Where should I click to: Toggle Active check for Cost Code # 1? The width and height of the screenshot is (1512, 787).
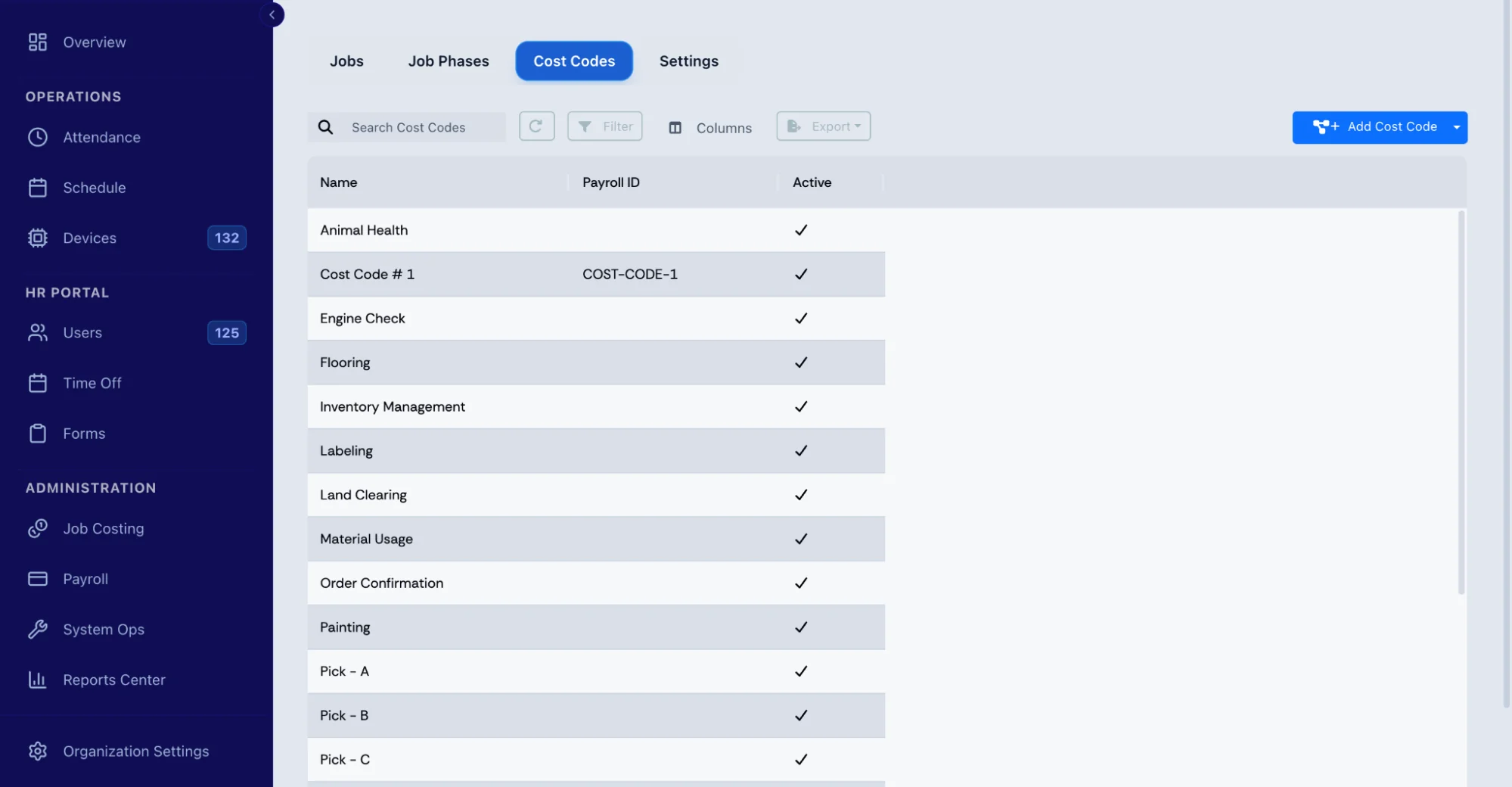[801, 274]
